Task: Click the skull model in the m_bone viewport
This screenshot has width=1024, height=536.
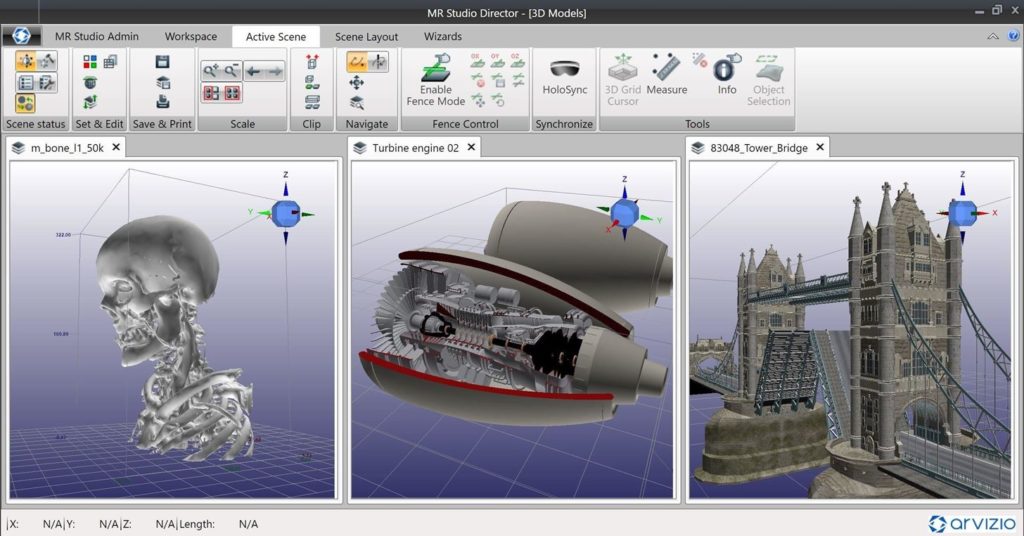Action: (173, 336)
